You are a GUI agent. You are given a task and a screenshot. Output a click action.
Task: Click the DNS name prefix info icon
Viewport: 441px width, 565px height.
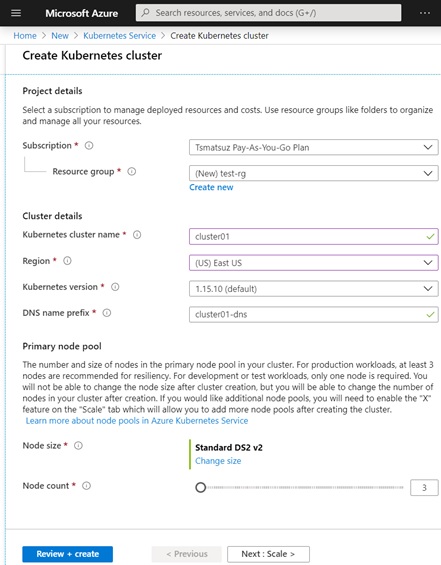[107, 313]
